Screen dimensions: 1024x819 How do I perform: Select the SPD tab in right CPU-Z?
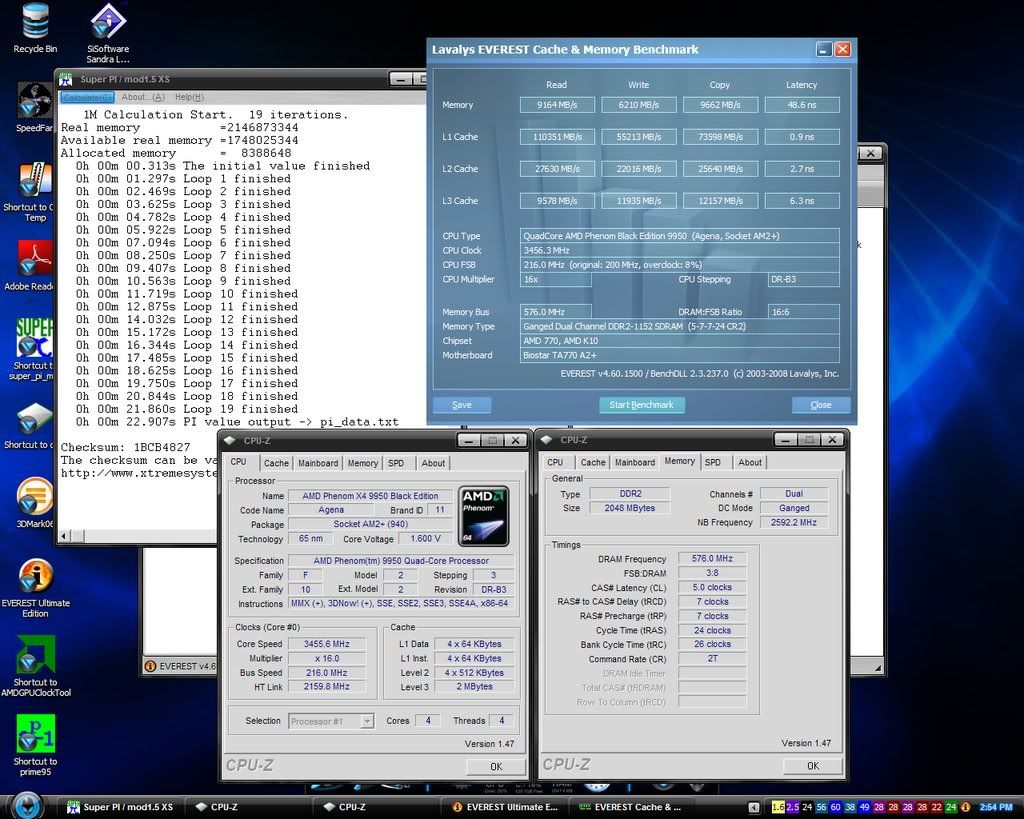(712, 462)
